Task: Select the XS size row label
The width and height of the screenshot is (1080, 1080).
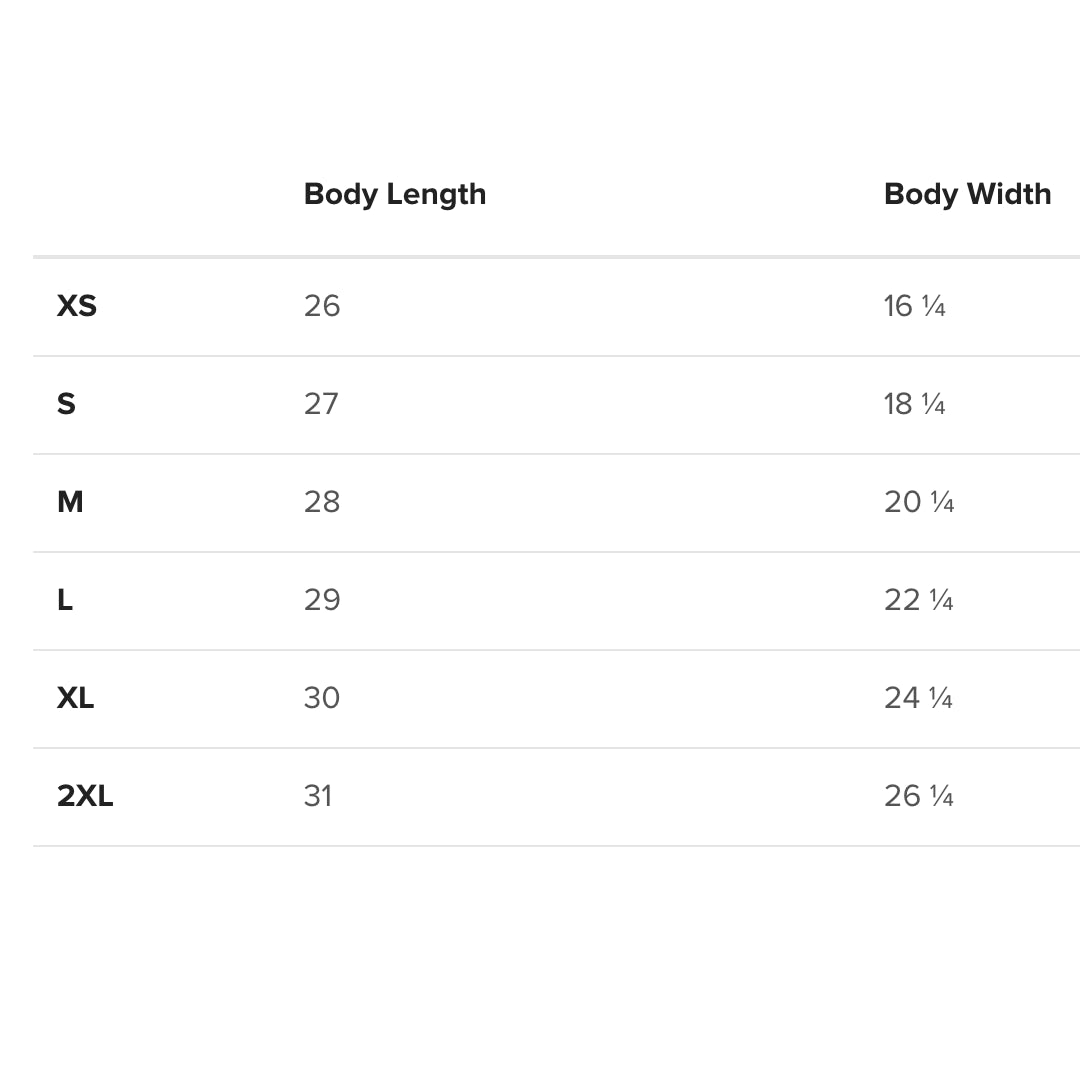Action: (77, 306)
